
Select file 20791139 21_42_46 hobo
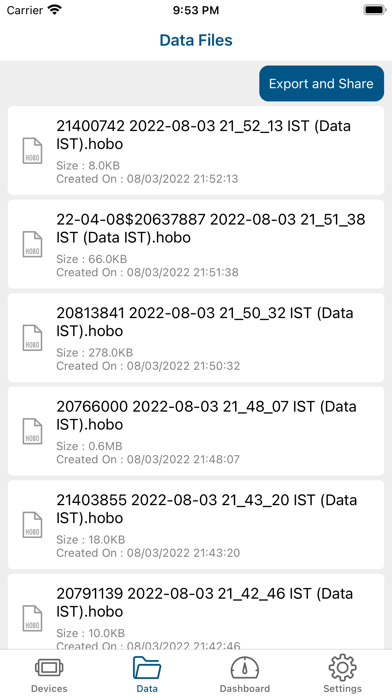(x=196, y=613)
